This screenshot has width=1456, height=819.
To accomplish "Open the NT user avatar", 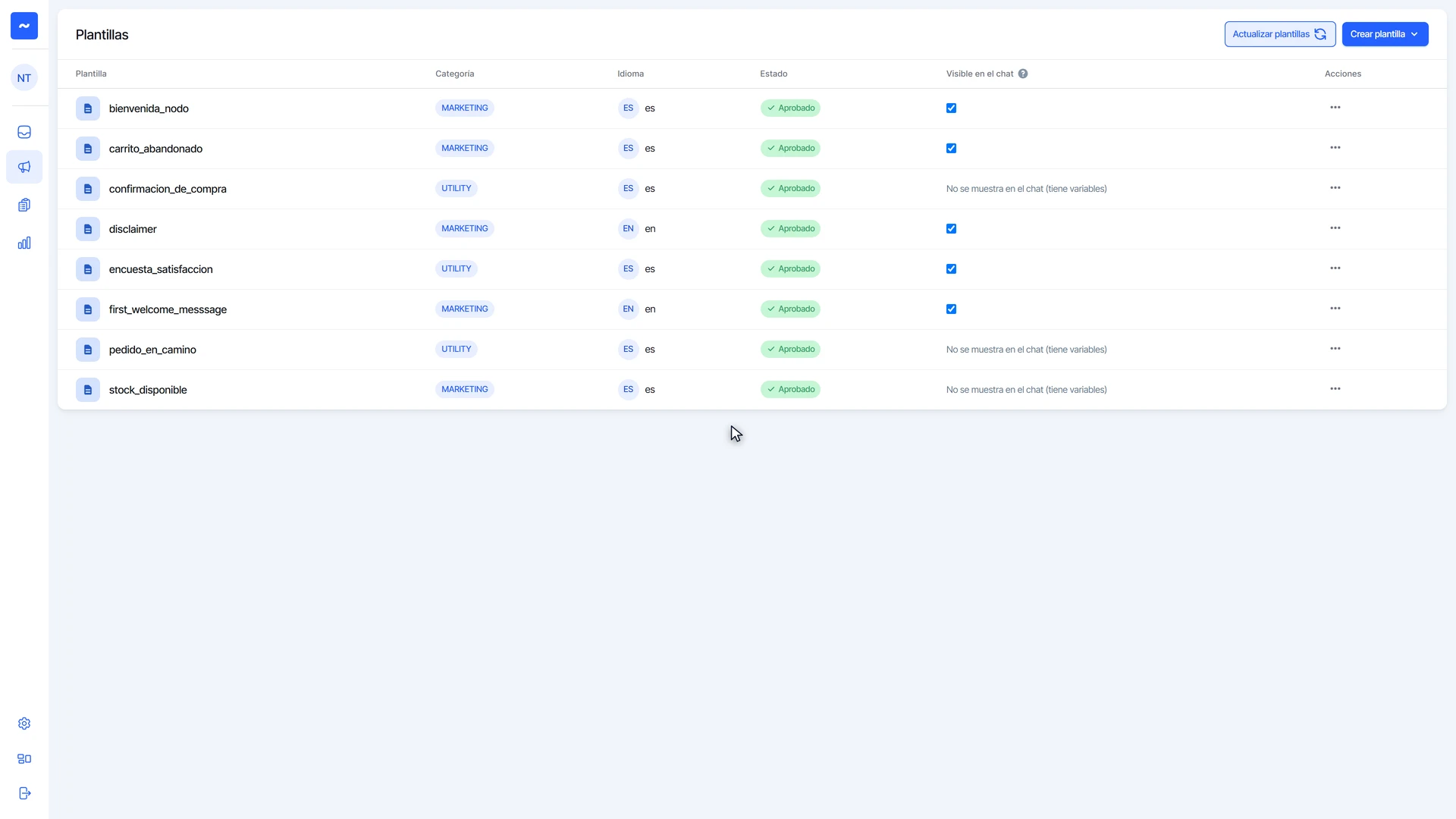I will pyautogui.click(x=24, y=77).
